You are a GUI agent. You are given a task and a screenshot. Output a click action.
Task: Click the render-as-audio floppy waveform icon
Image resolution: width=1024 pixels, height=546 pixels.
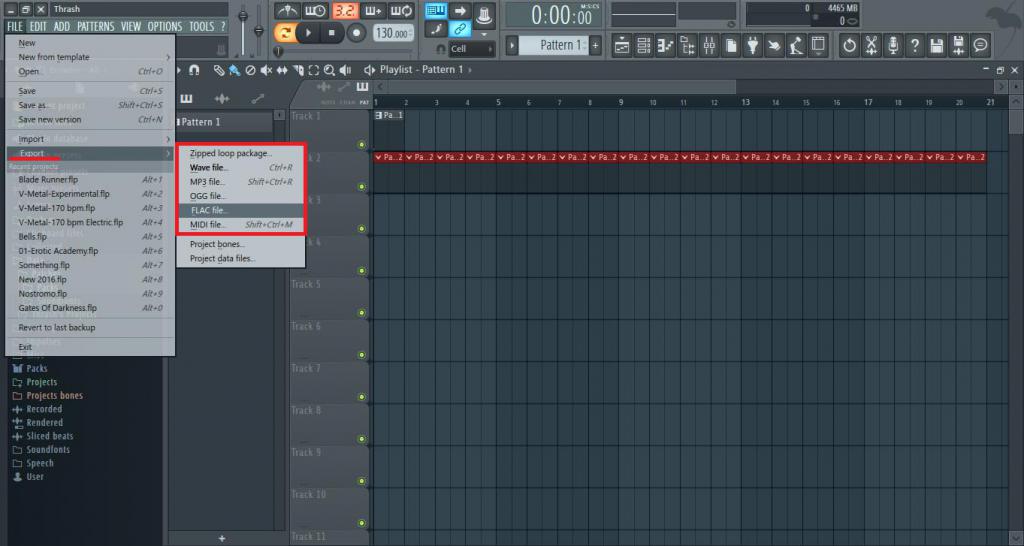tap(958, 45)
